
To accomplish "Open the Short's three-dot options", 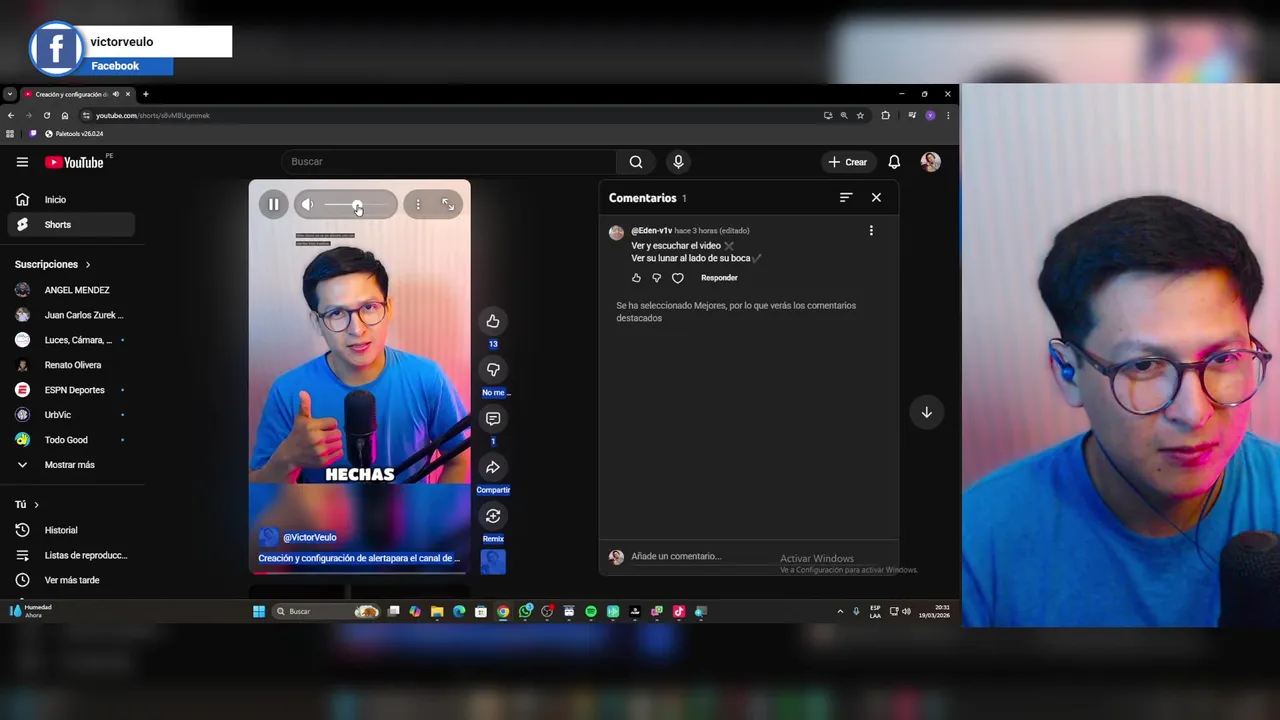I will pyautogui.click(x=418, y=205).
